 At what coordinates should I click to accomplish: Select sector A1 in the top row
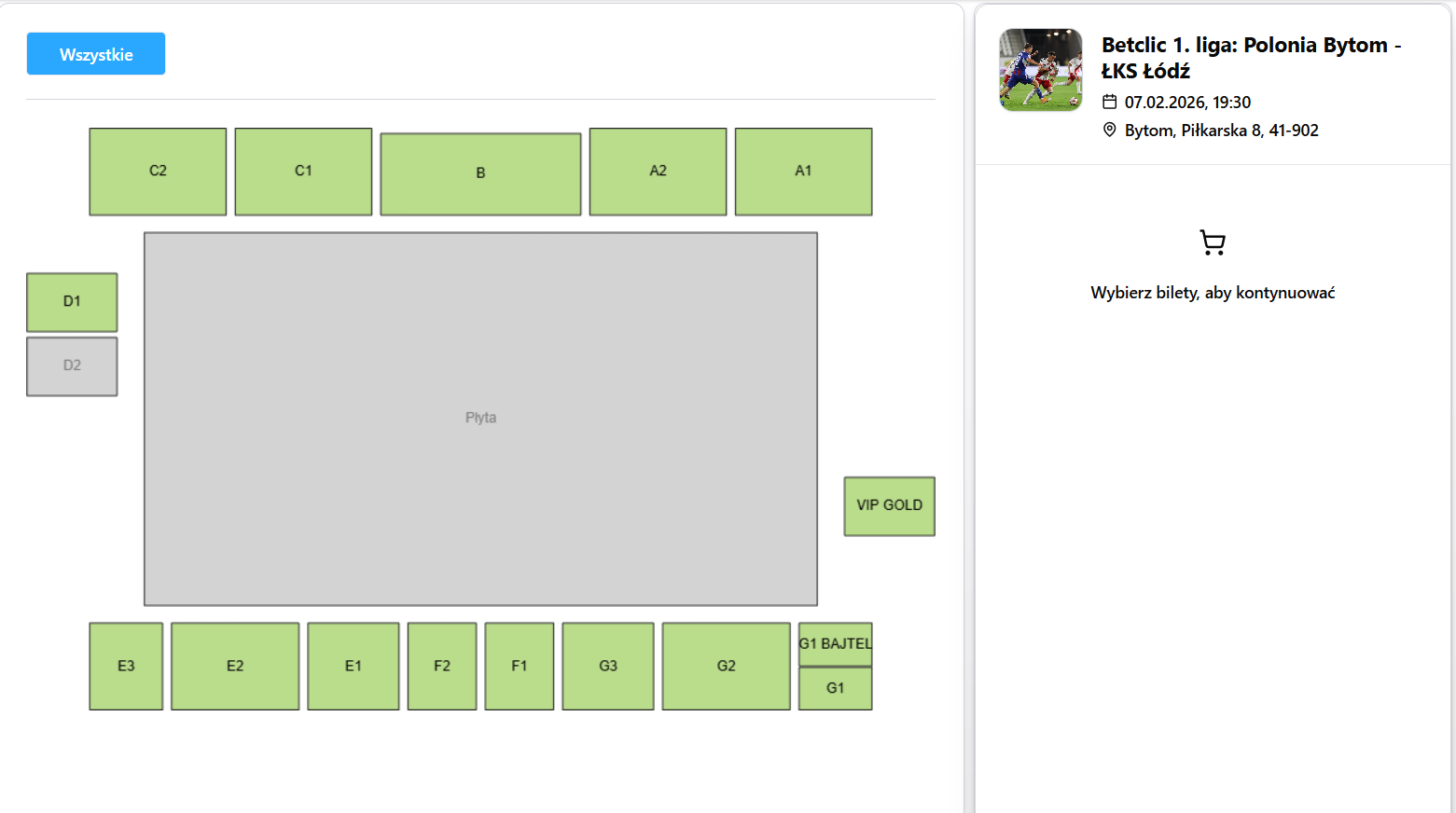click(x=803, y=172)
